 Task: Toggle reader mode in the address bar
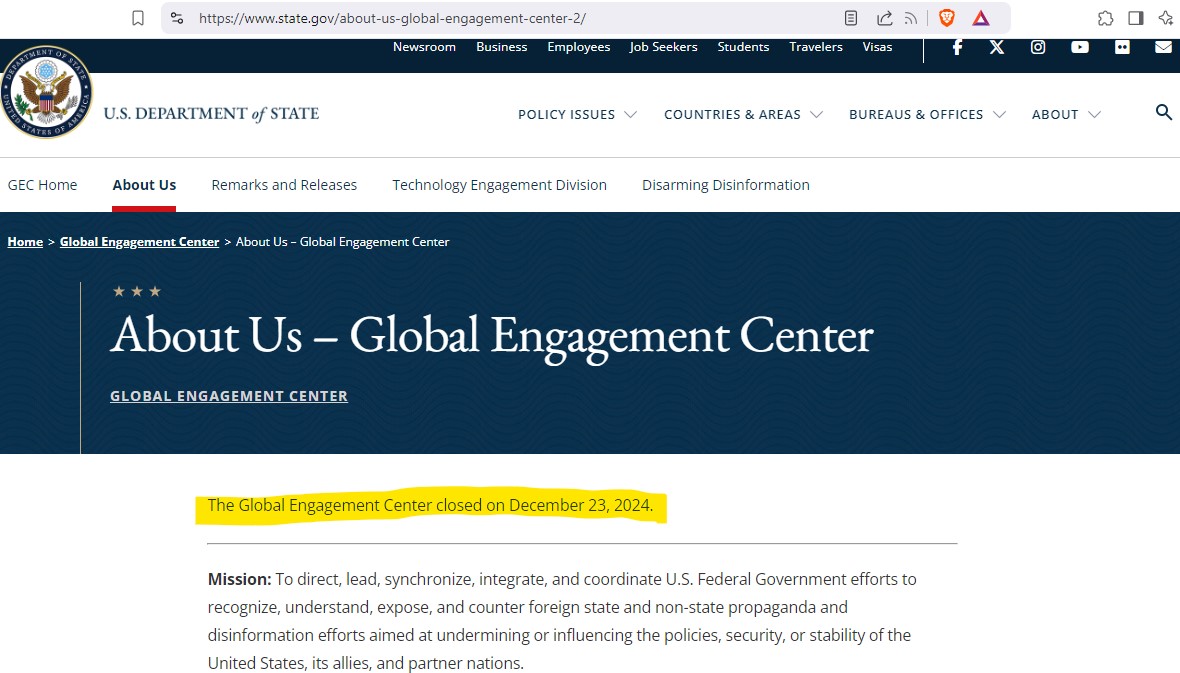tap(851, 18)
